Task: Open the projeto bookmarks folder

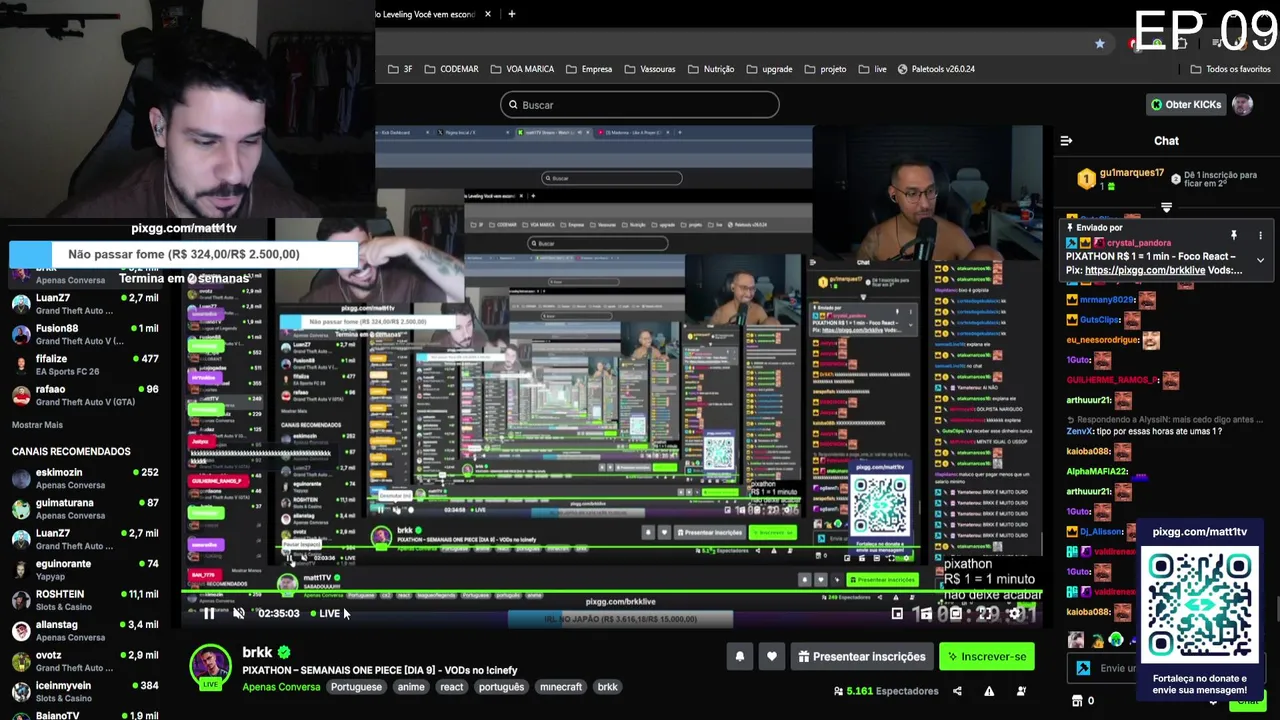Action: click(825, 69)
